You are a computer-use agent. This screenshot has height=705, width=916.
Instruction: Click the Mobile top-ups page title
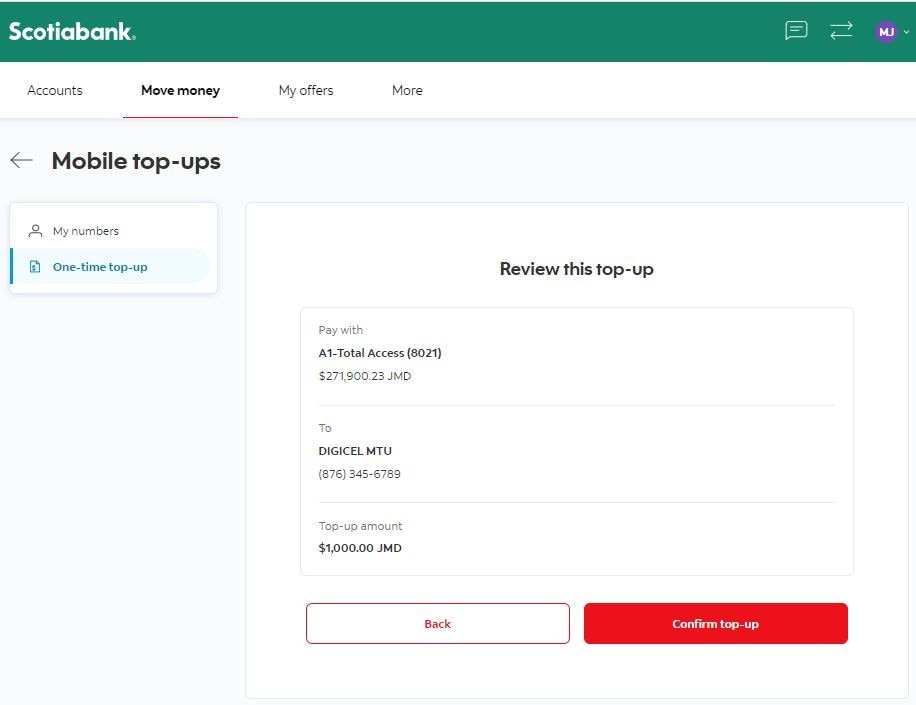pyautogui.click(x=136, y=161)
